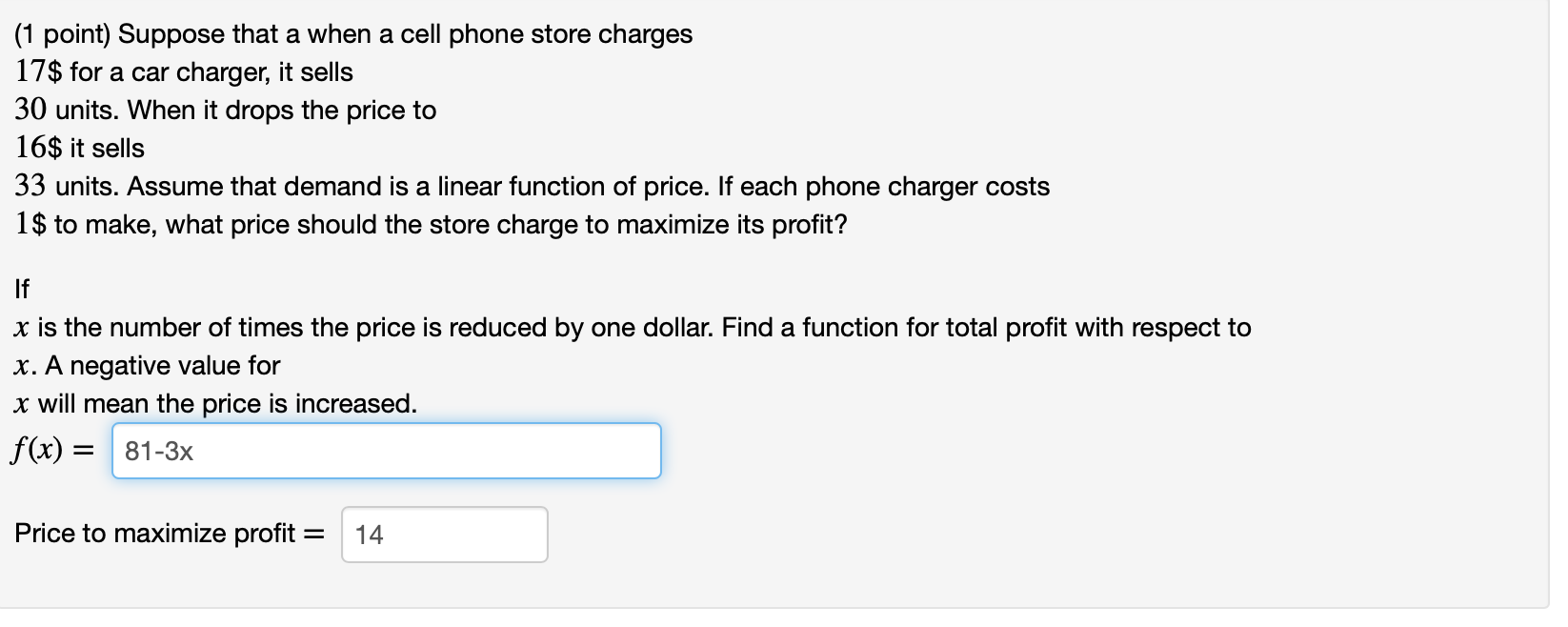The height and width of the screenshot is (627, 1568).
Task: Select the Price to maximize profit input box
Action: [x=444, y=535]
